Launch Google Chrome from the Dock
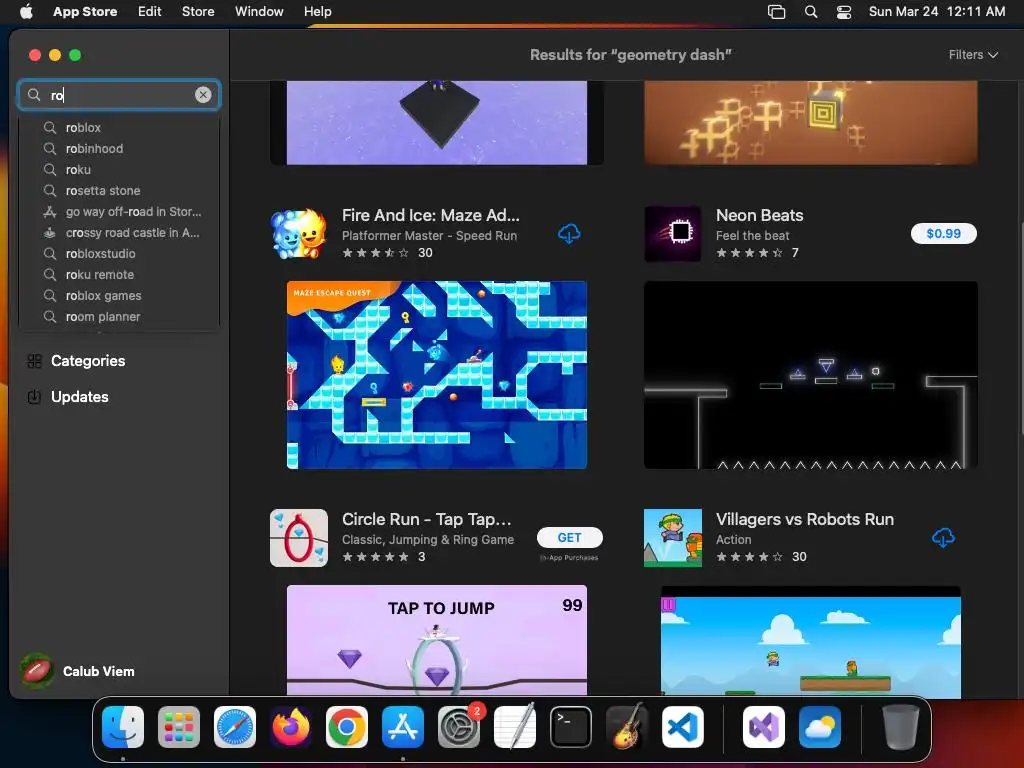Image resolution: width=1024 pixels, height=768 pixels. coord(347,727)
